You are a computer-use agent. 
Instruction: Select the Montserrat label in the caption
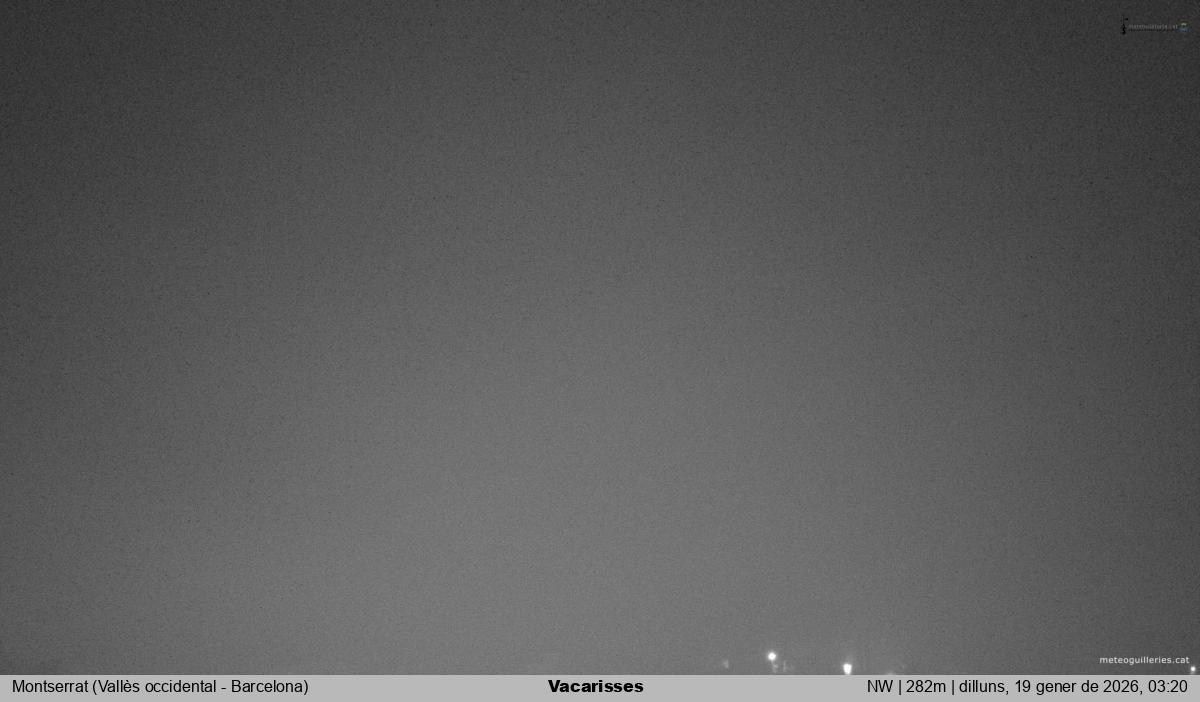[x=50, y=687]
